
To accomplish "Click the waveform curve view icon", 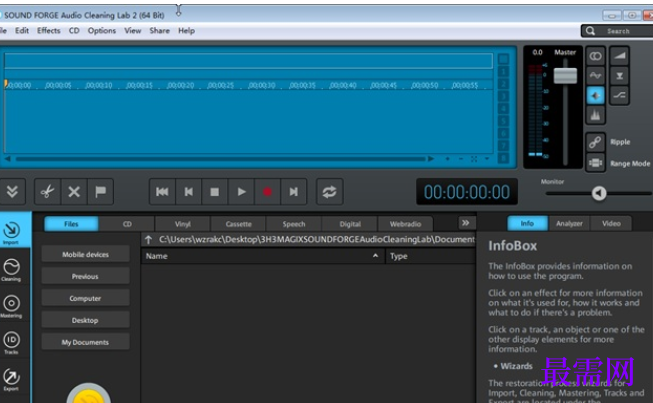I will pos(596,75).
